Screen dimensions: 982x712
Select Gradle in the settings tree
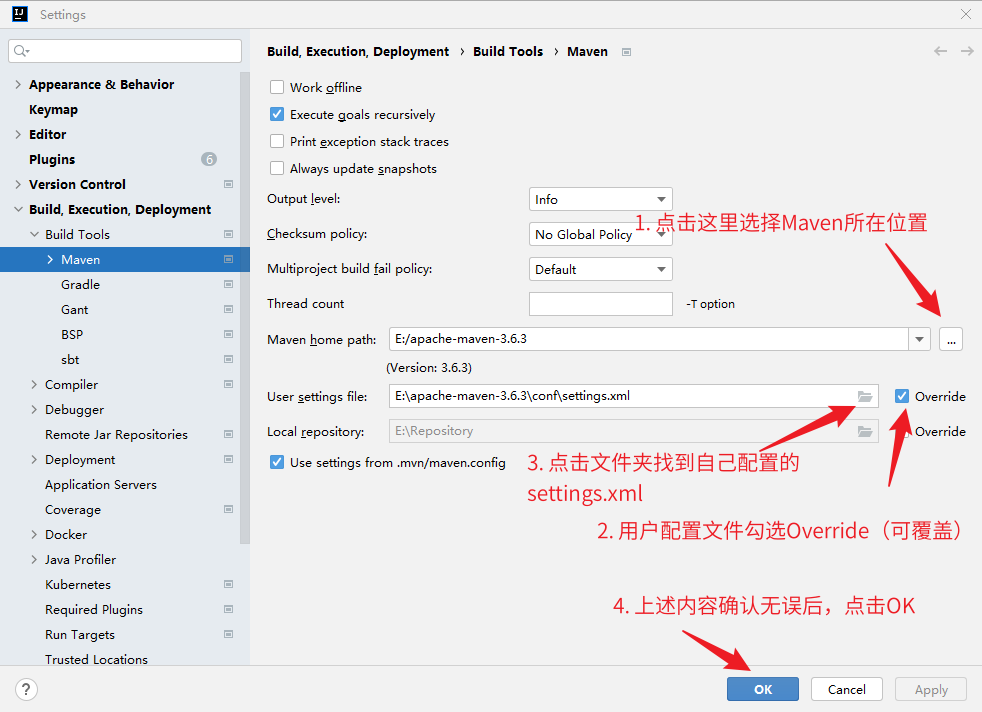click(x=80, y=284)
